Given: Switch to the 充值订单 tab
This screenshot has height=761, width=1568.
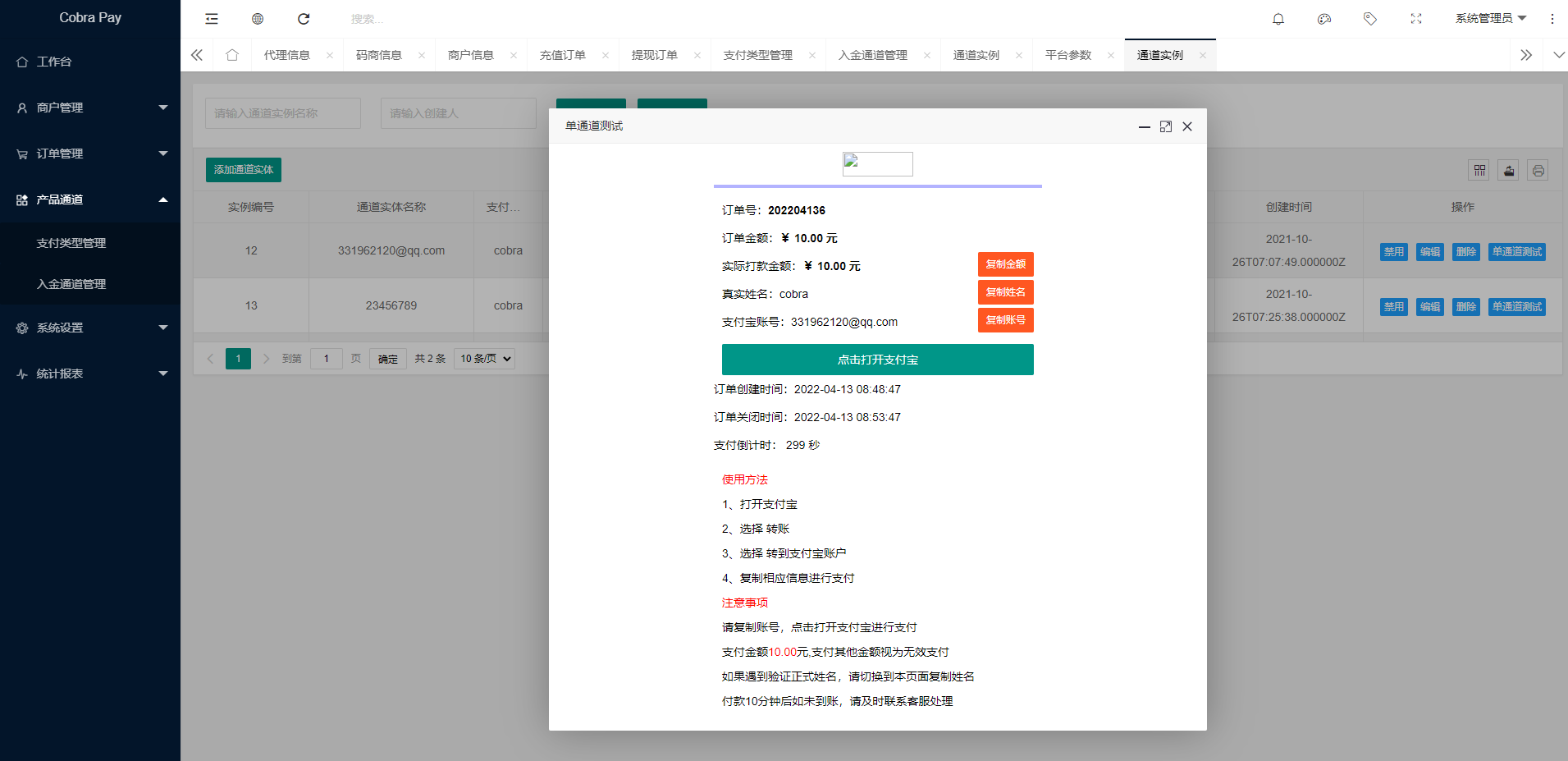Looking at the screenshot, I should tap(565, 54).
